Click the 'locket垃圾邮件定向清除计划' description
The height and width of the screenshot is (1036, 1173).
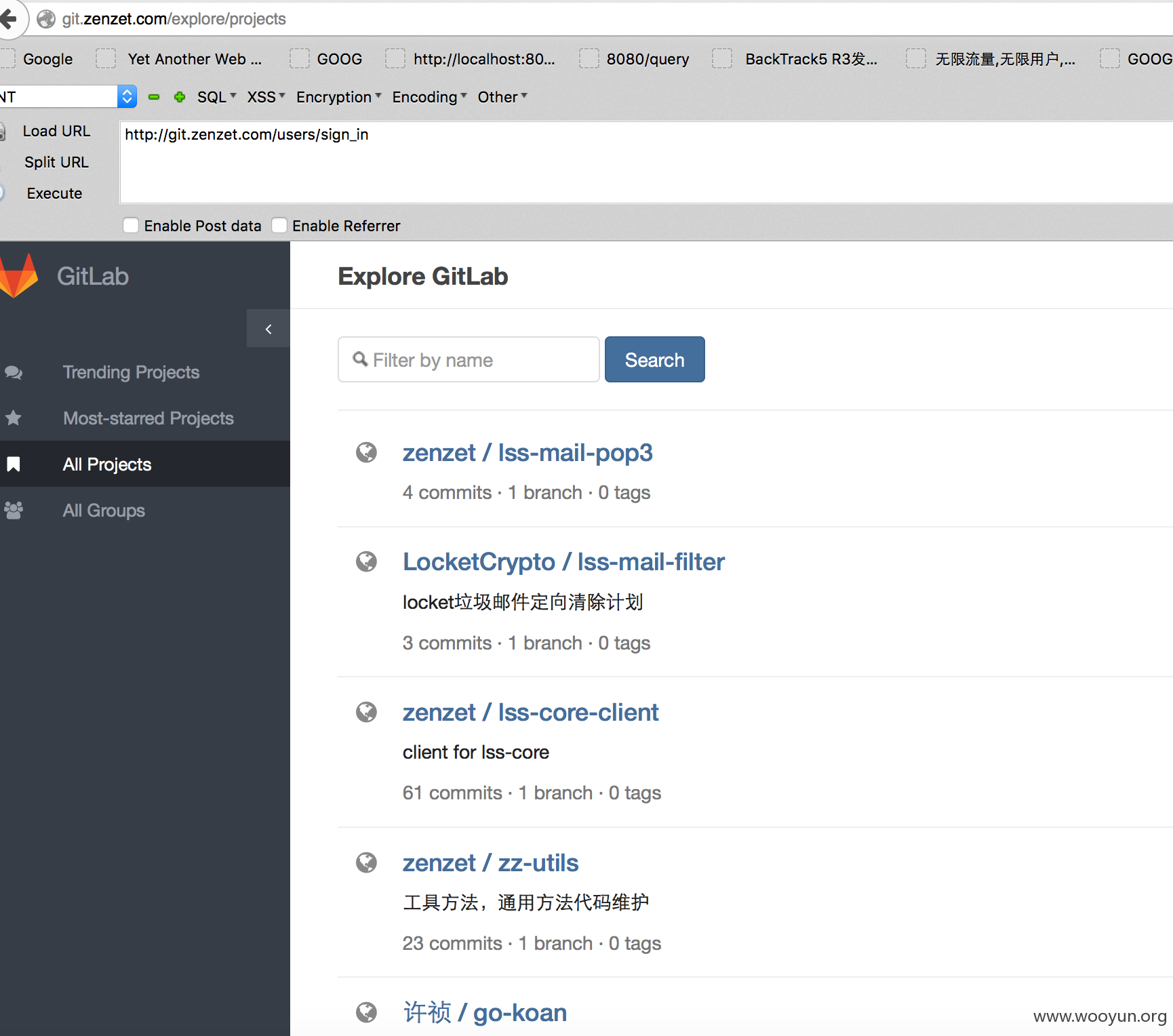[522, 602]
